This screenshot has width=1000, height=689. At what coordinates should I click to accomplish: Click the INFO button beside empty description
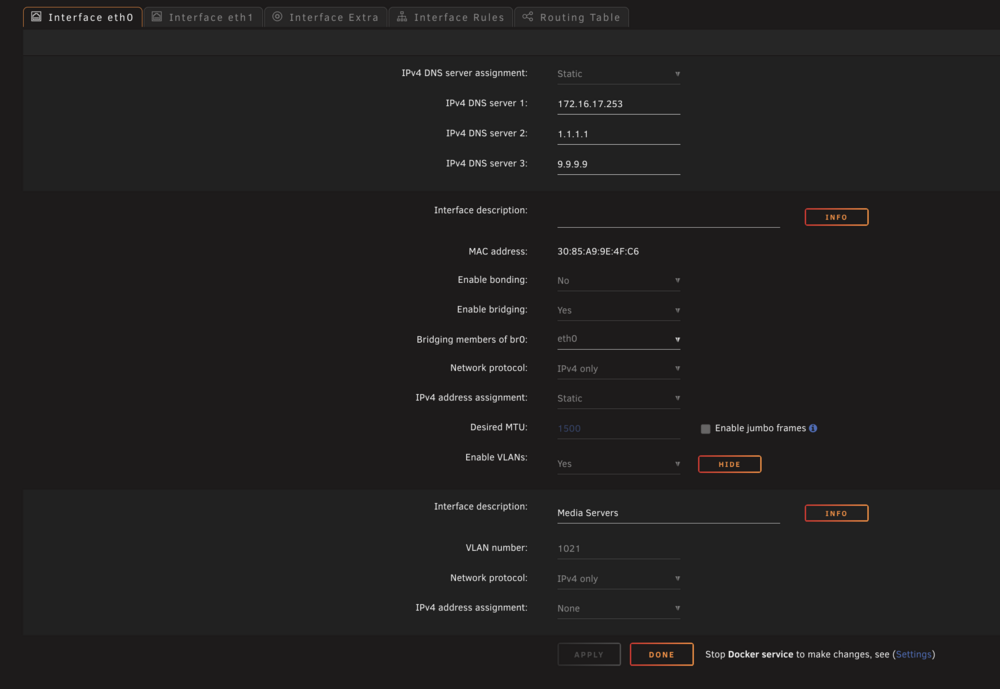pos(836,217)
